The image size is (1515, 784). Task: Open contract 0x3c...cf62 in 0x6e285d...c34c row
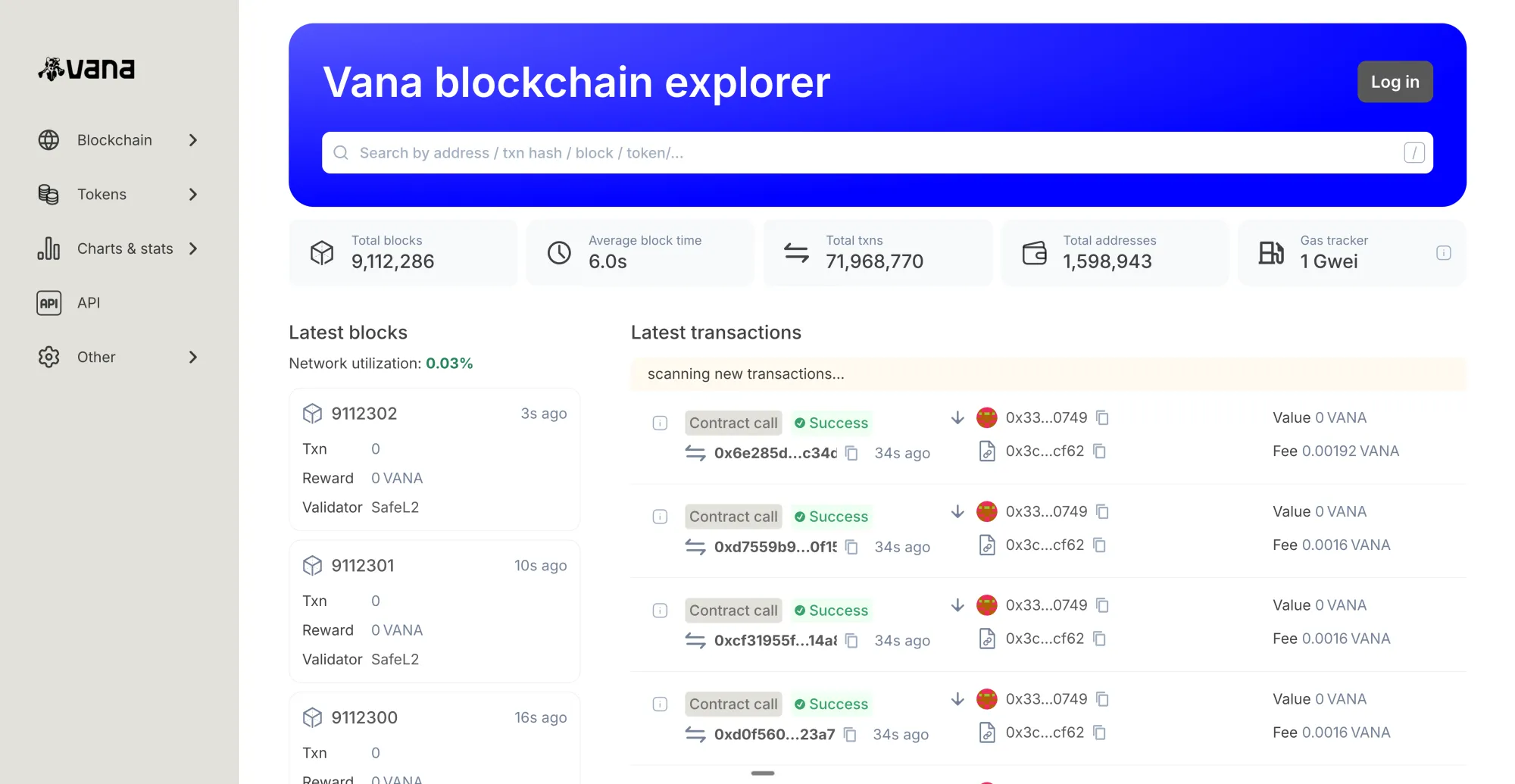1045,451
